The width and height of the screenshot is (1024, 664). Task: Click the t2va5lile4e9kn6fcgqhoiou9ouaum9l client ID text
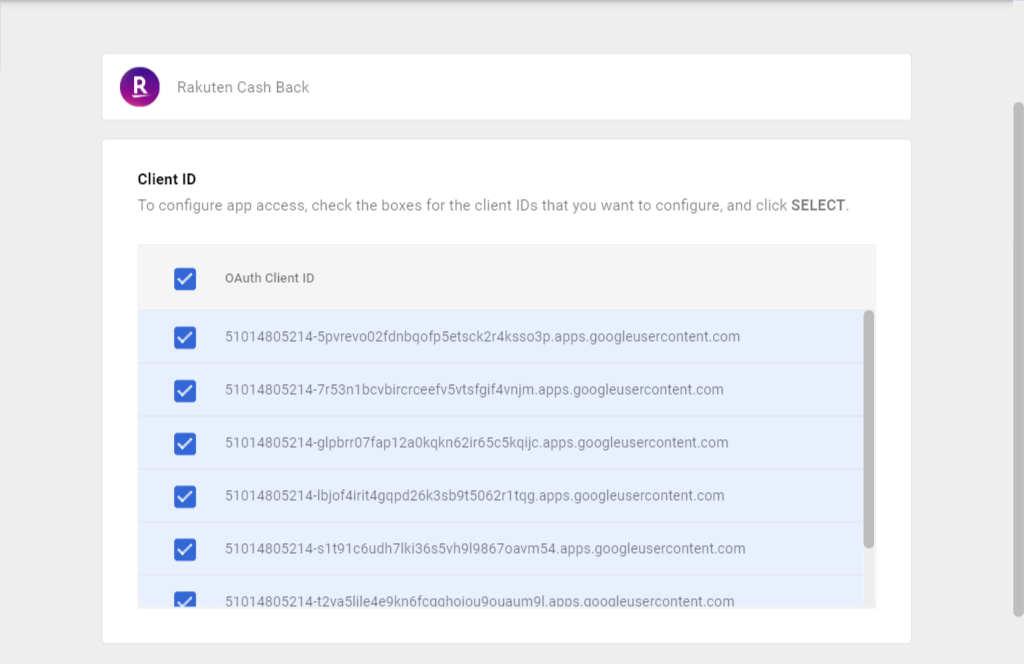480,601
